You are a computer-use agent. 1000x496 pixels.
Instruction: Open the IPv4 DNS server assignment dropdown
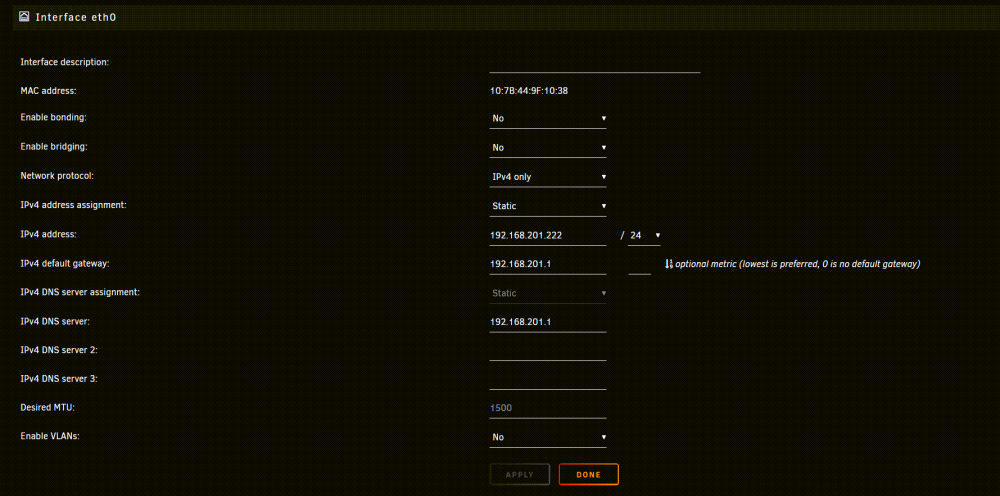(x=548, y=293)
